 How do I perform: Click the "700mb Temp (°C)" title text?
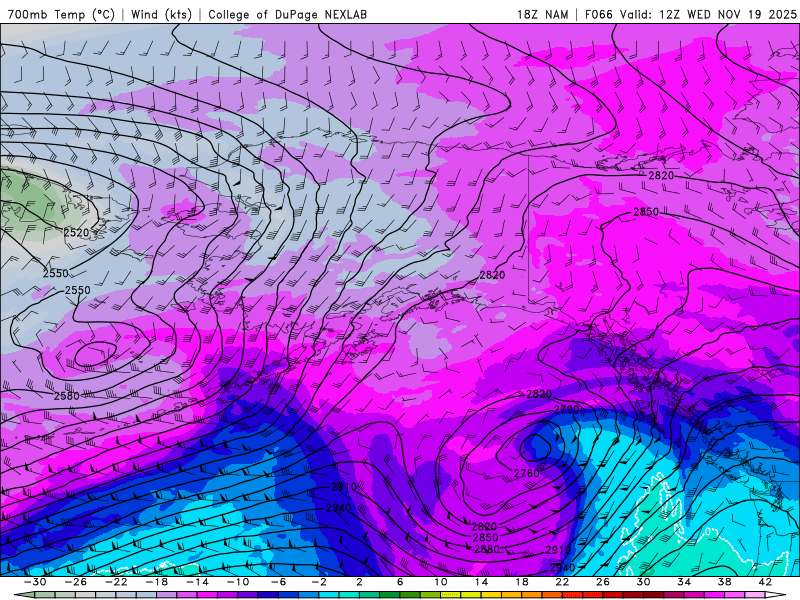tap(61, 14)
